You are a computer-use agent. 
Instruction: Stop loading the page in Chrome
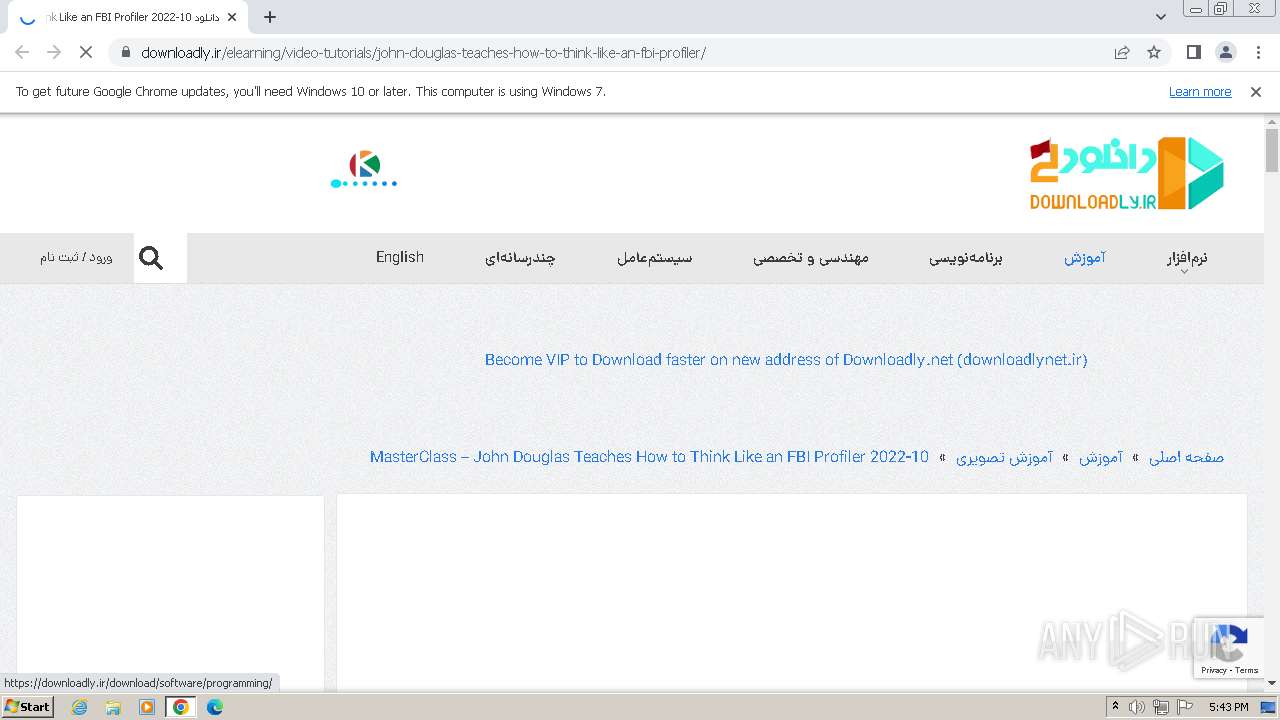[86, 52]
